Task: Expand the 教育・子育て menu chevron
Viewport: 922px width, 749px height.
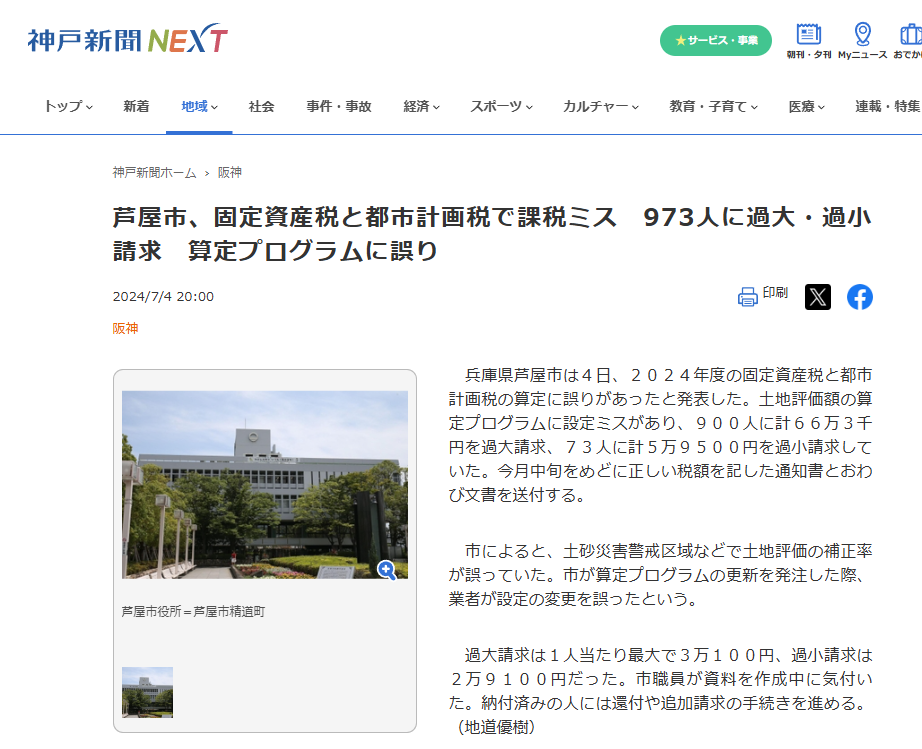Action: [x=754, y=107]
